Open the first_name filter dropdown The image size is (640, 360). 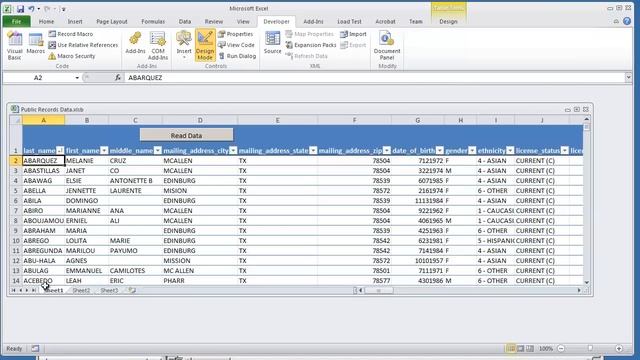(104, 151)
